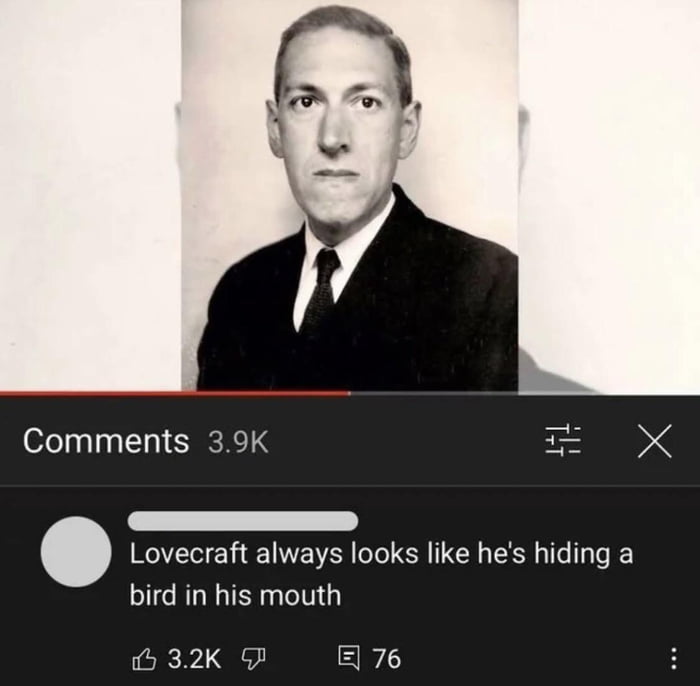Tap the blurred right margin of the video
The height and width of the screenshot is (686, 700).
click(609, 195)
